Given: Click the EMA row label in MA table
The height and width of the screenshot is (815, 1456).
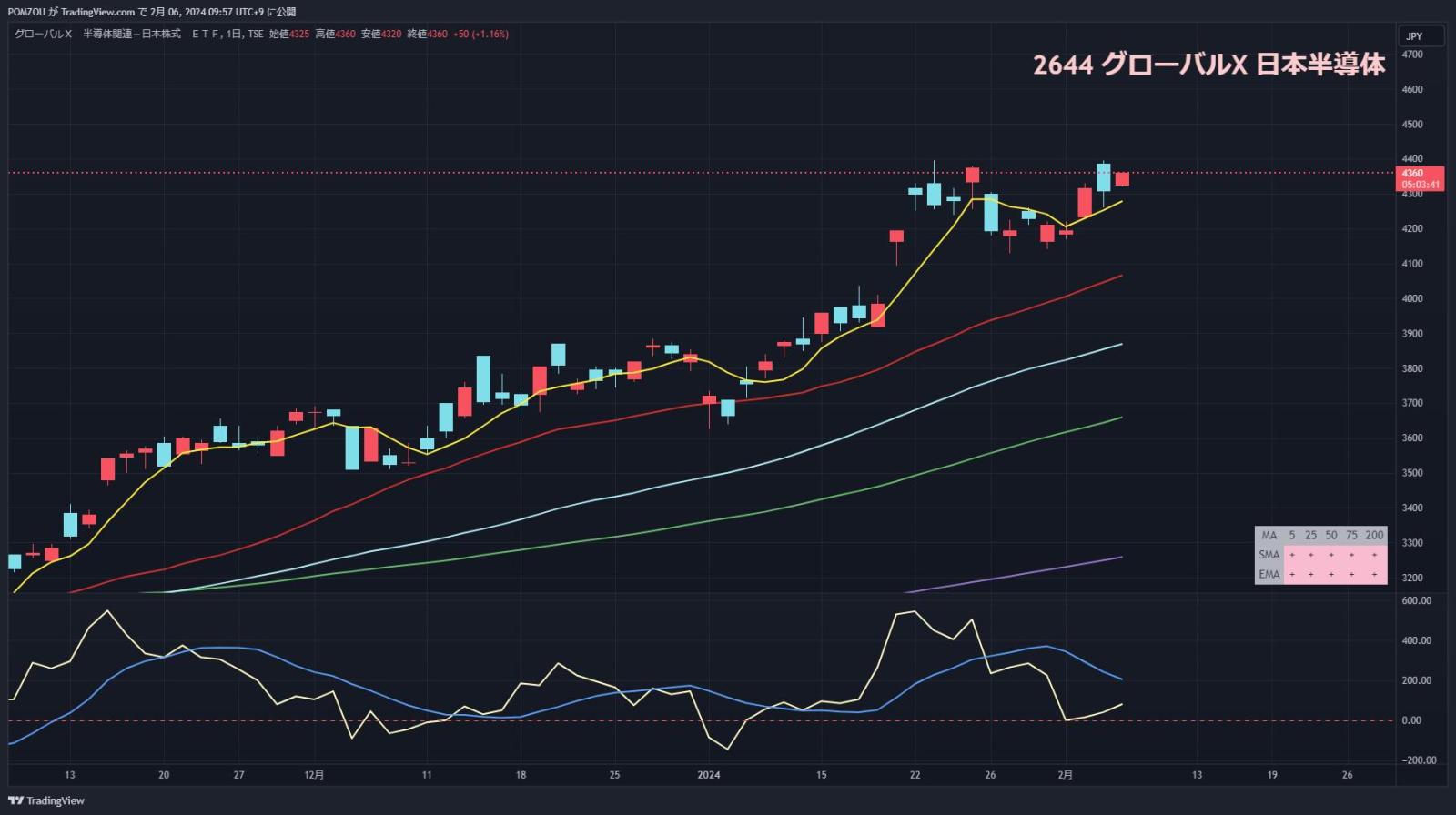Looking at the screenshot, I should pyautogui.click(x=1269, y=575).
